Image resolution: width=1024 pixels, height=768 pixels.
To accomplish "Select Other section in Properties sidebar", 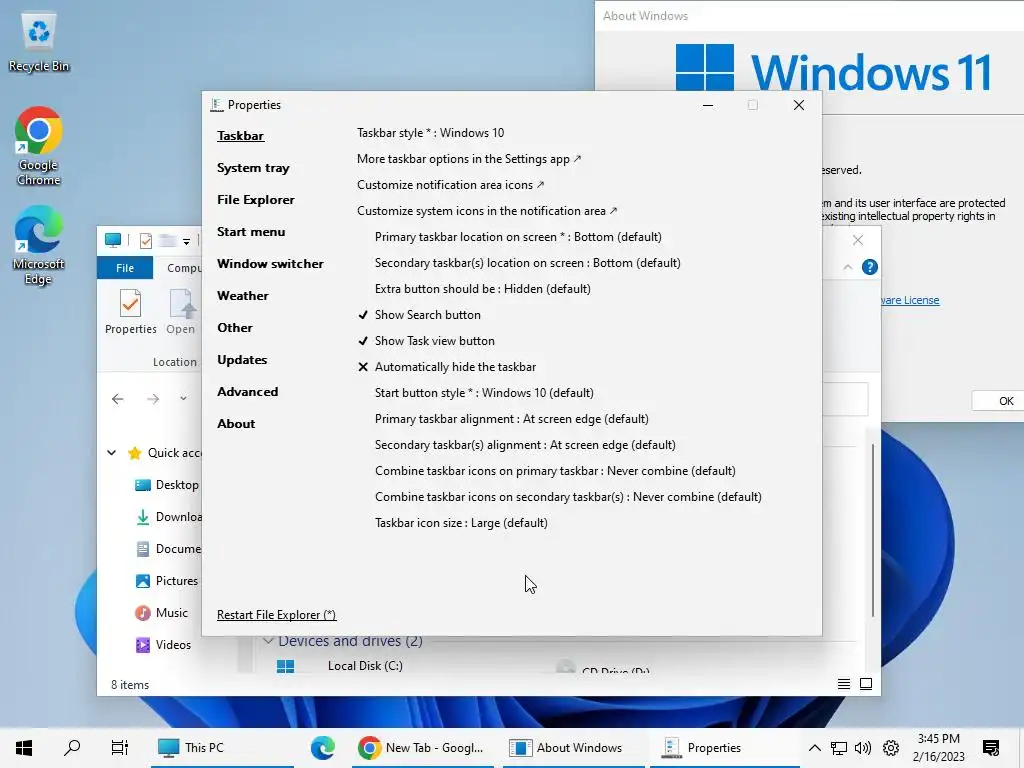I will [234, 328].
